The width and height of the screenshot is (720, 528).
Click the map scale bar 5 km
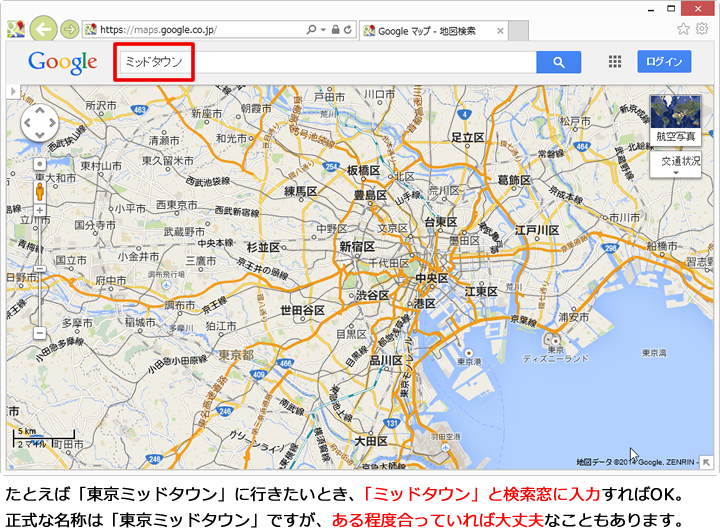(44, 438)
